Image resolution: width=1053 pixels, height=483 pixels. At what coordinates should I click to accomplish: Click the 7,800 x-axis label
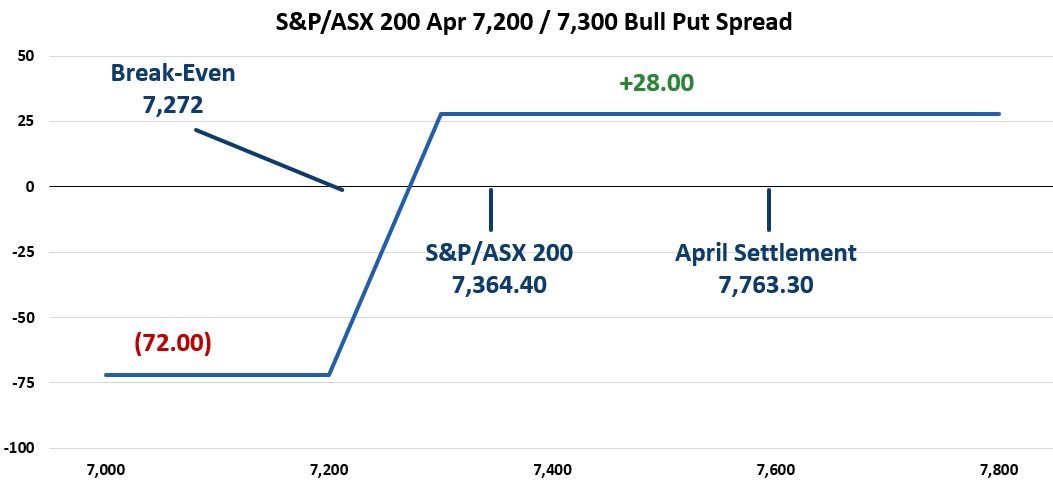997,468
